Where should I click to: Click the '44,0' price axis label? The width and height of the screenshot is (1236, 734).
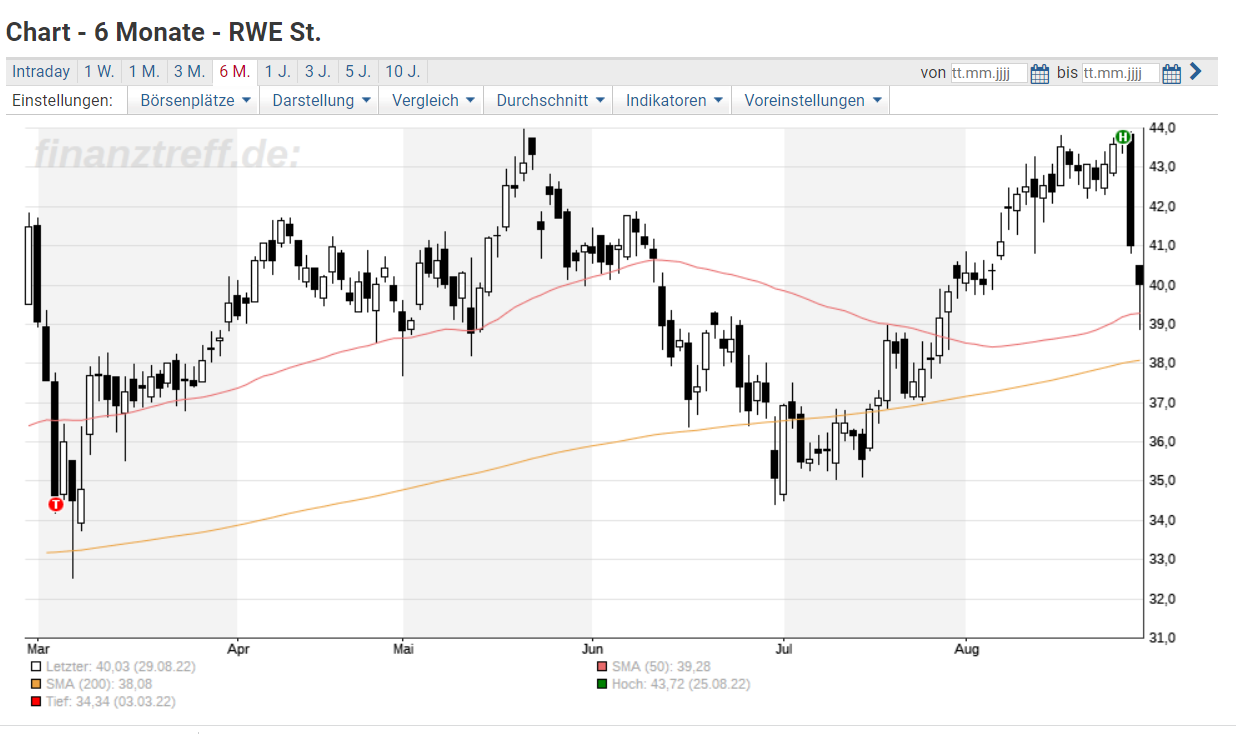(x=1162, y=128)
